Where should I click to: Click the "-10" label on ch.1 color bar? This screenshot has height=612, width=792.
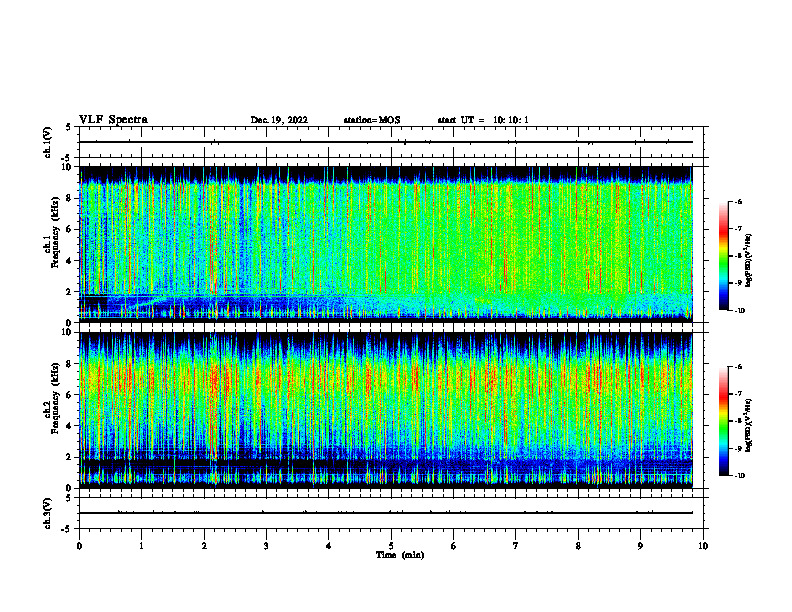point(740,311)
